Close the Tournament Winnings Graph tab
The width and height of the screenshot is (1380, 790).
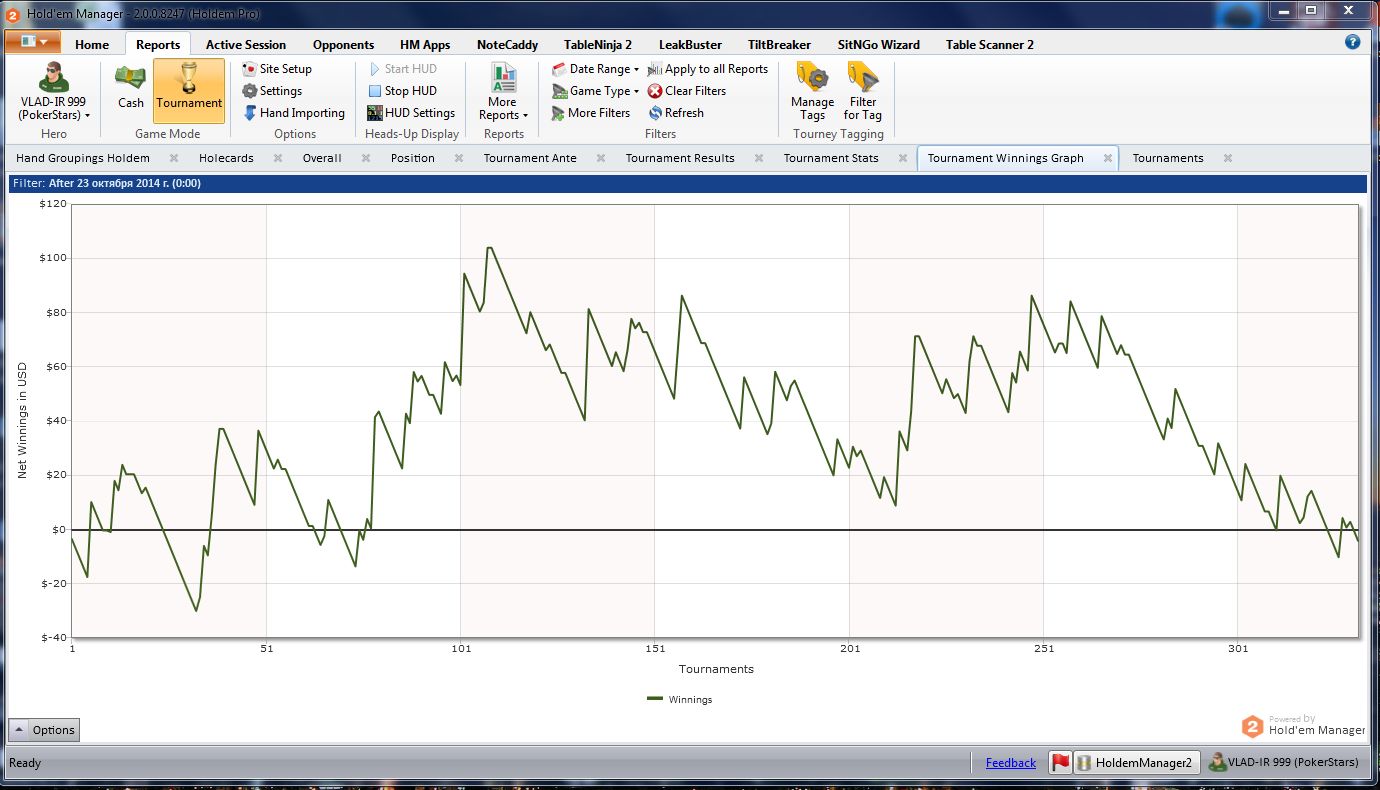1108,158
